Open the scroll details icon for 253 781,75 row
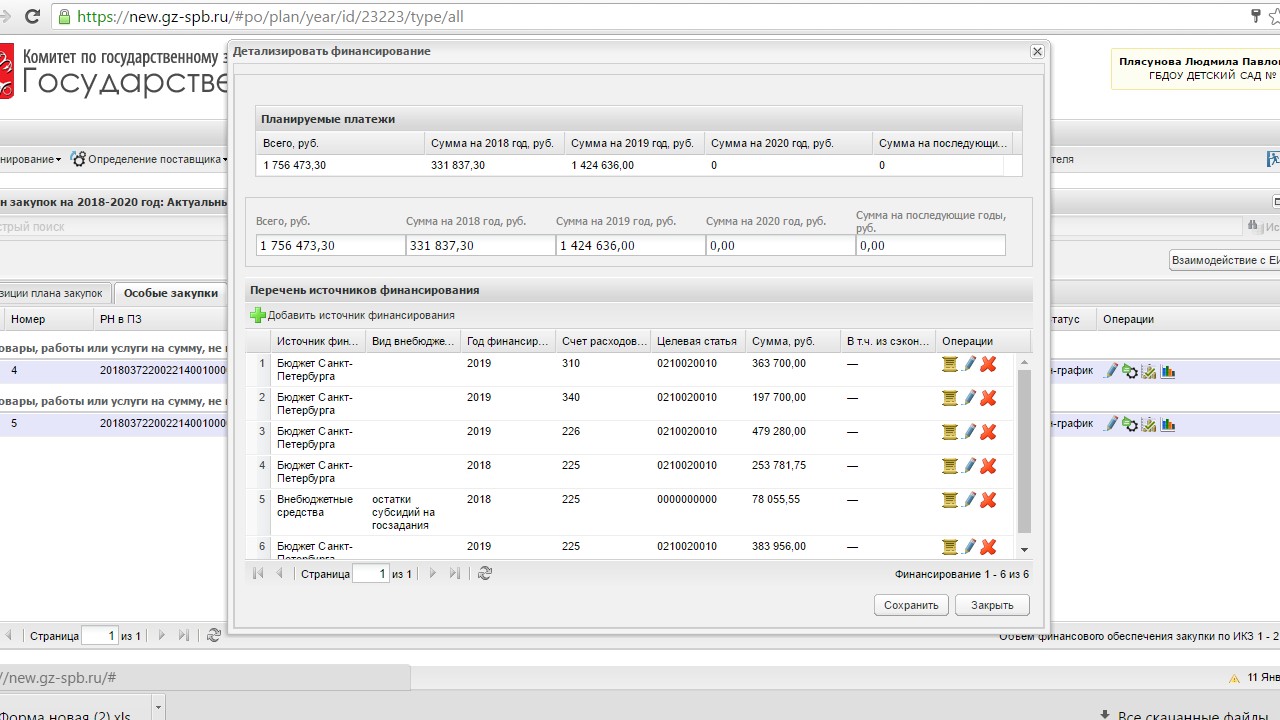The image size is (1280, 720). click(950, 467)
